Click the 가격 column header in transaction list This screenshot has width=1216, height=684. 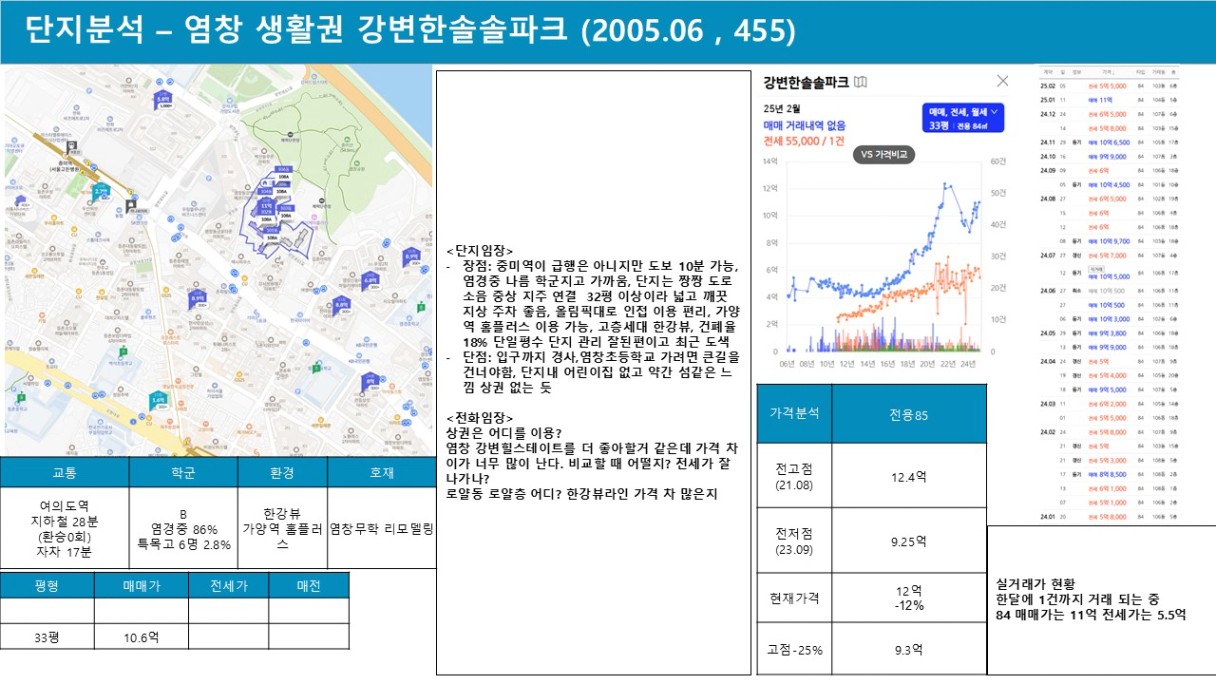click(1108, 72)
